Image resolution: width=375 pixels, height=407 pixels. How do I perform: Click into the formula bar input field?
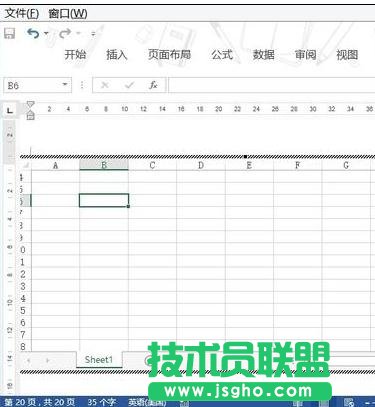pyautogui.click(x=272, y=85)
